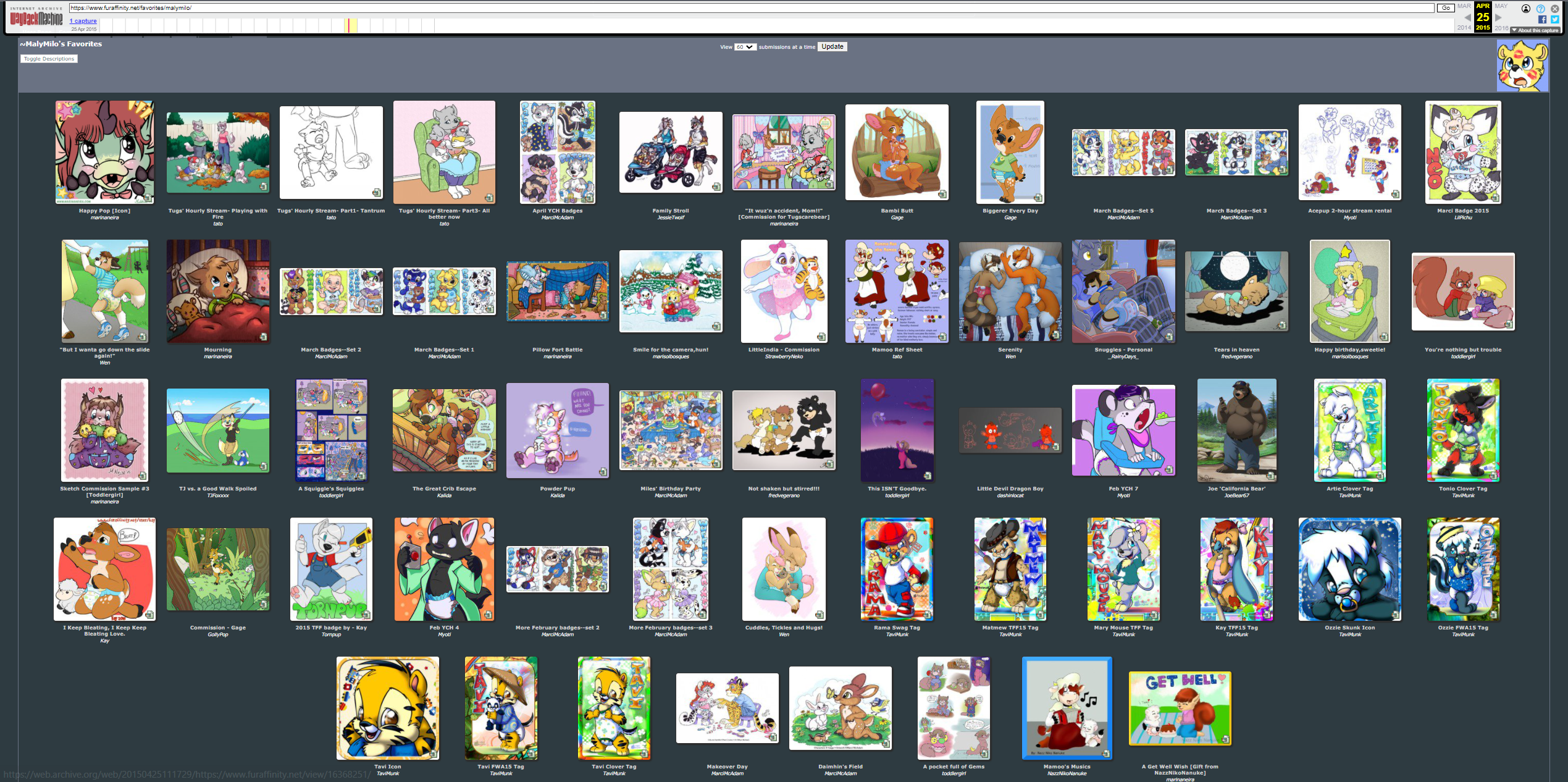Open the Marci Badge 2015 thumbnail

point(1462,153)
